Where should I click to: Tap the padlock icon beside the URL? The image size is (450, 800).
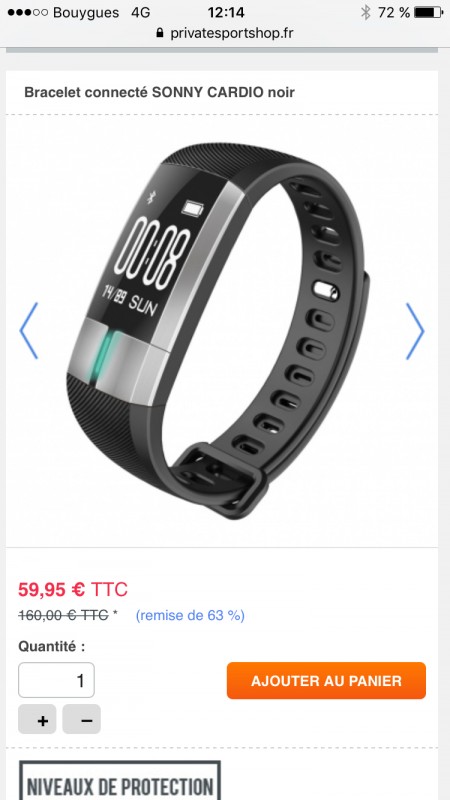coord(160,33)
